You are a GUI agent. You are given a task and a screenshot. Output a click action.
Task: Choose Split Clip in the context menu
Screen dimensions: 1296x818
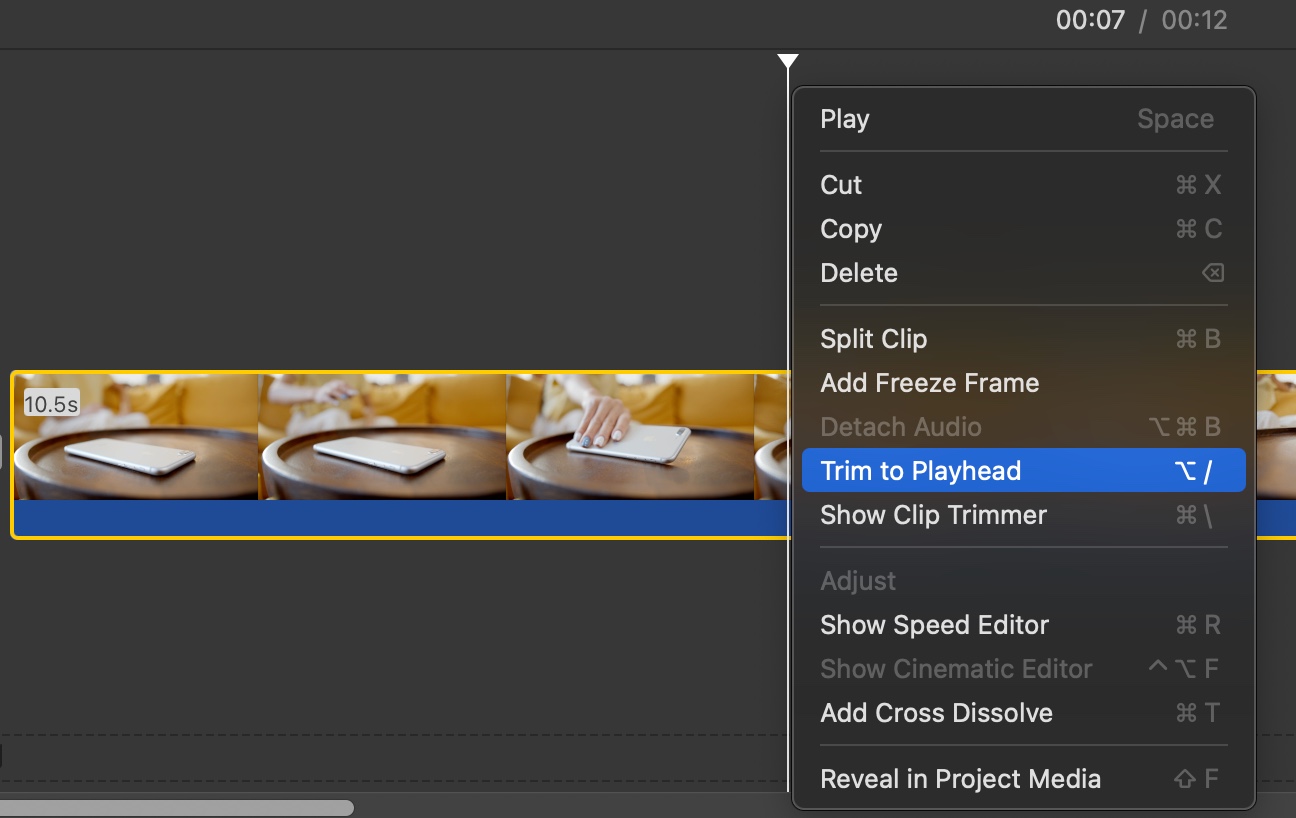(x=873, y=339)
